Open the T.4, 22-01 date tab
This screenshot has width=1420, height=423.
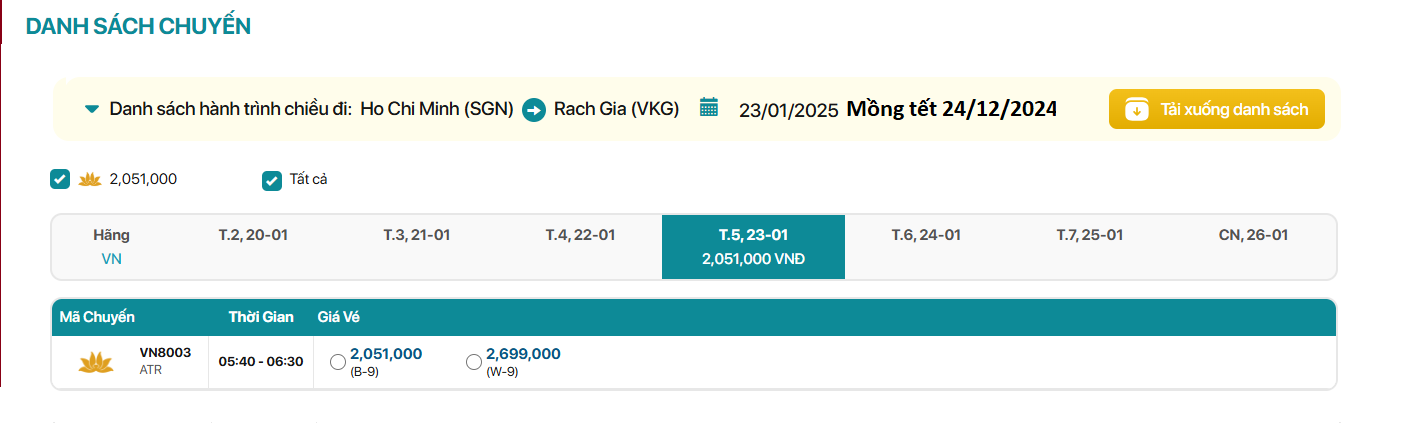[x=580, y=236]
